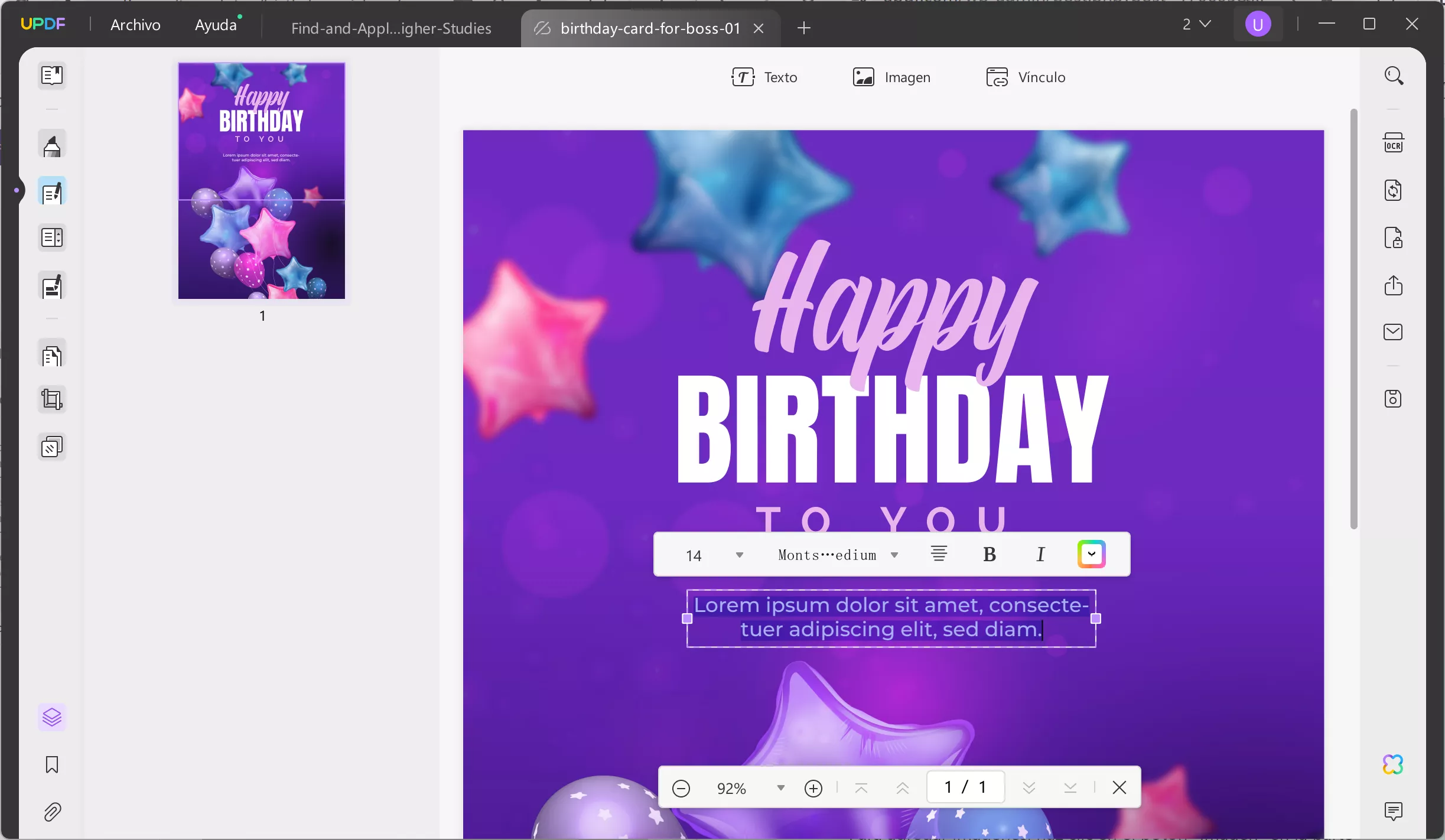Viewport: 1445px width, 840px height.
Task: Send file by email icon
Action: 1394,332
